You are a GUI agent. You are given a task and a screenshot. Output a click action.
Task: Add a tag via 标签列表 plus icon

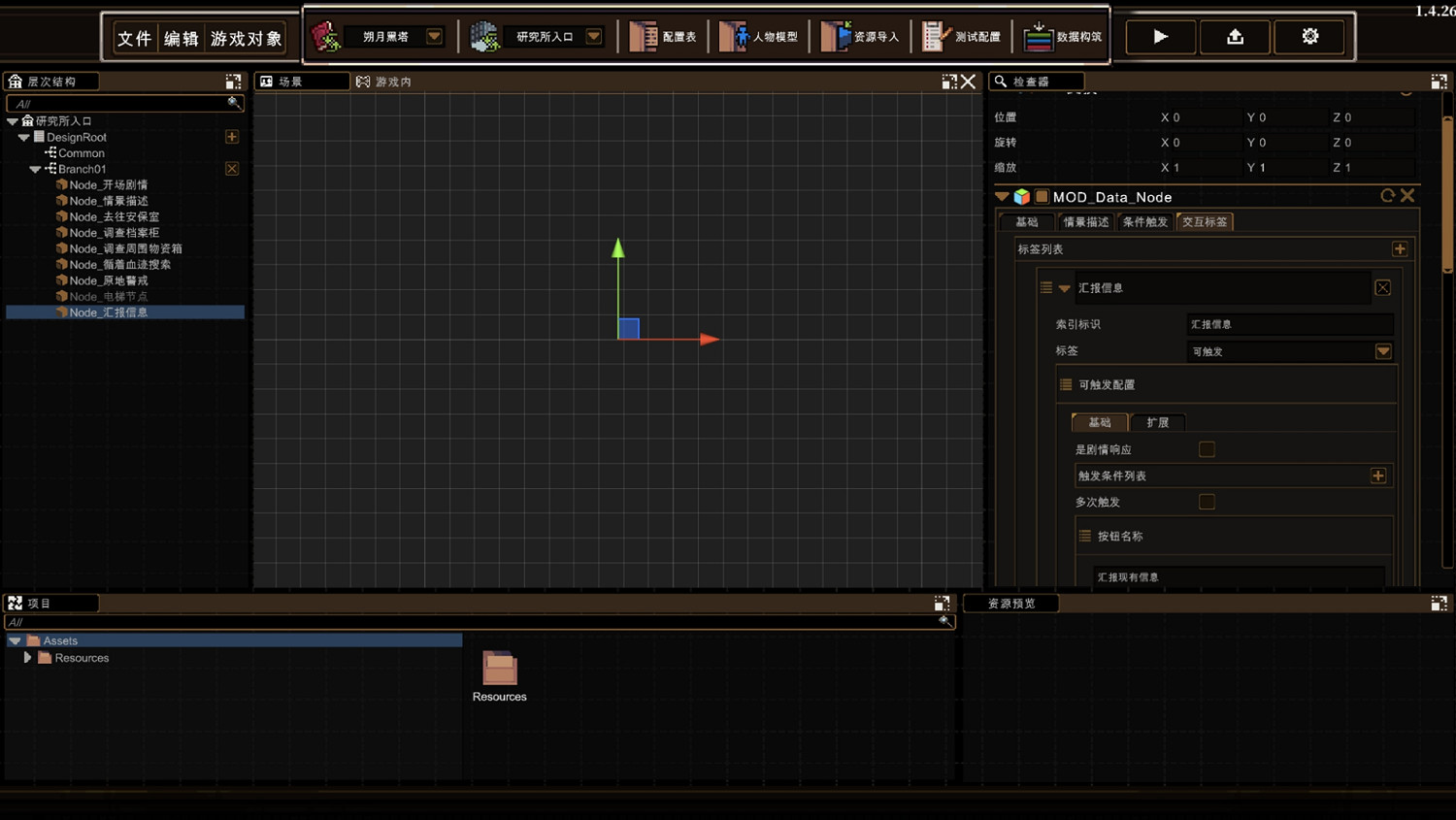pos(1399,249)
